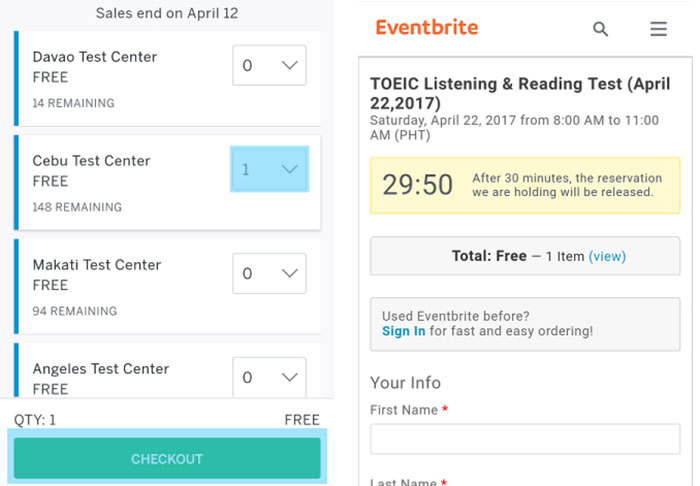The height and width of the screenshot is (486, 700).
Task: Click the Angeles Test Center ticket name
Action: (100, 369)
